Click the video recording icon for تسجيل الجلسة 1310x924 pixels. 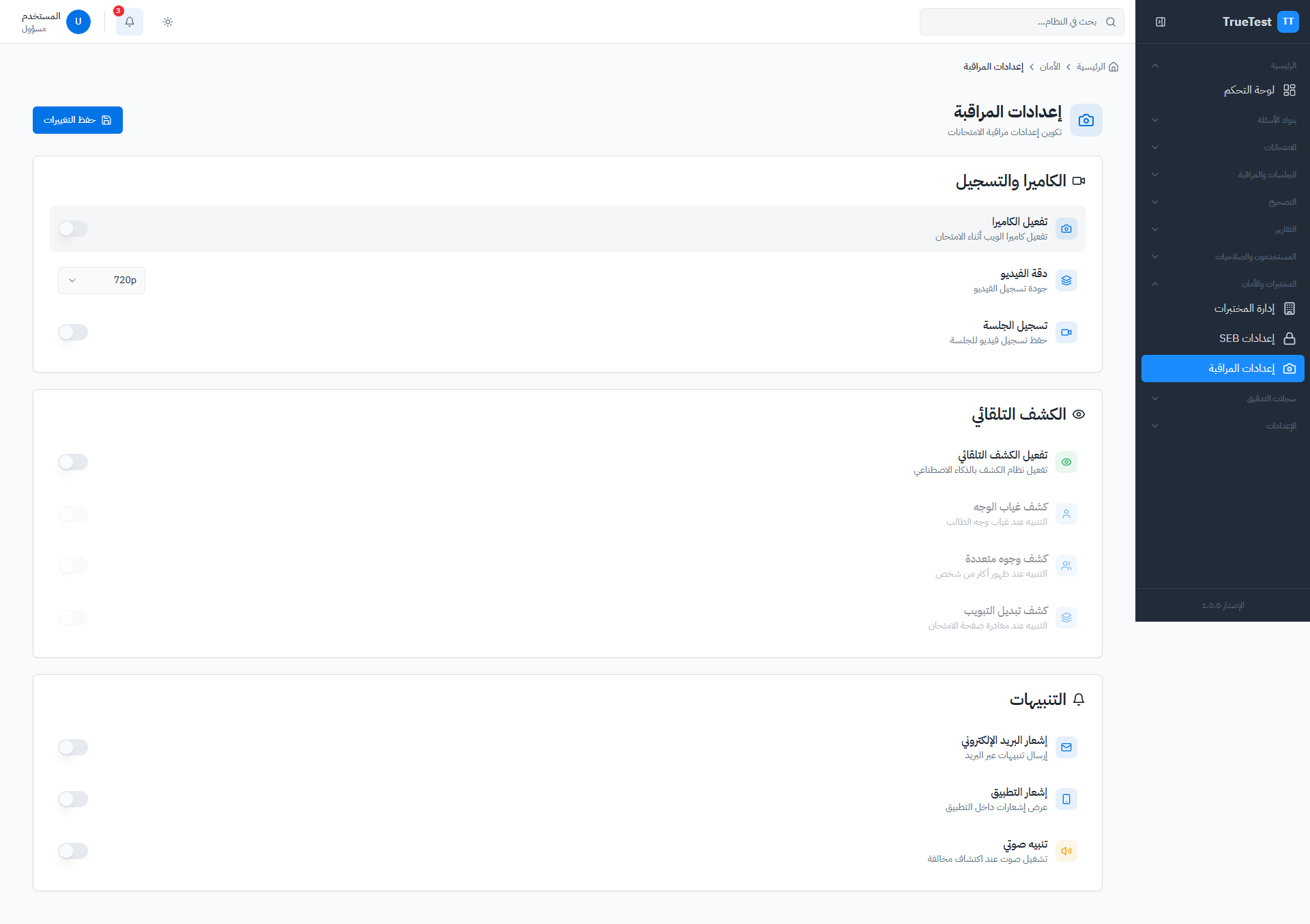1066,332
